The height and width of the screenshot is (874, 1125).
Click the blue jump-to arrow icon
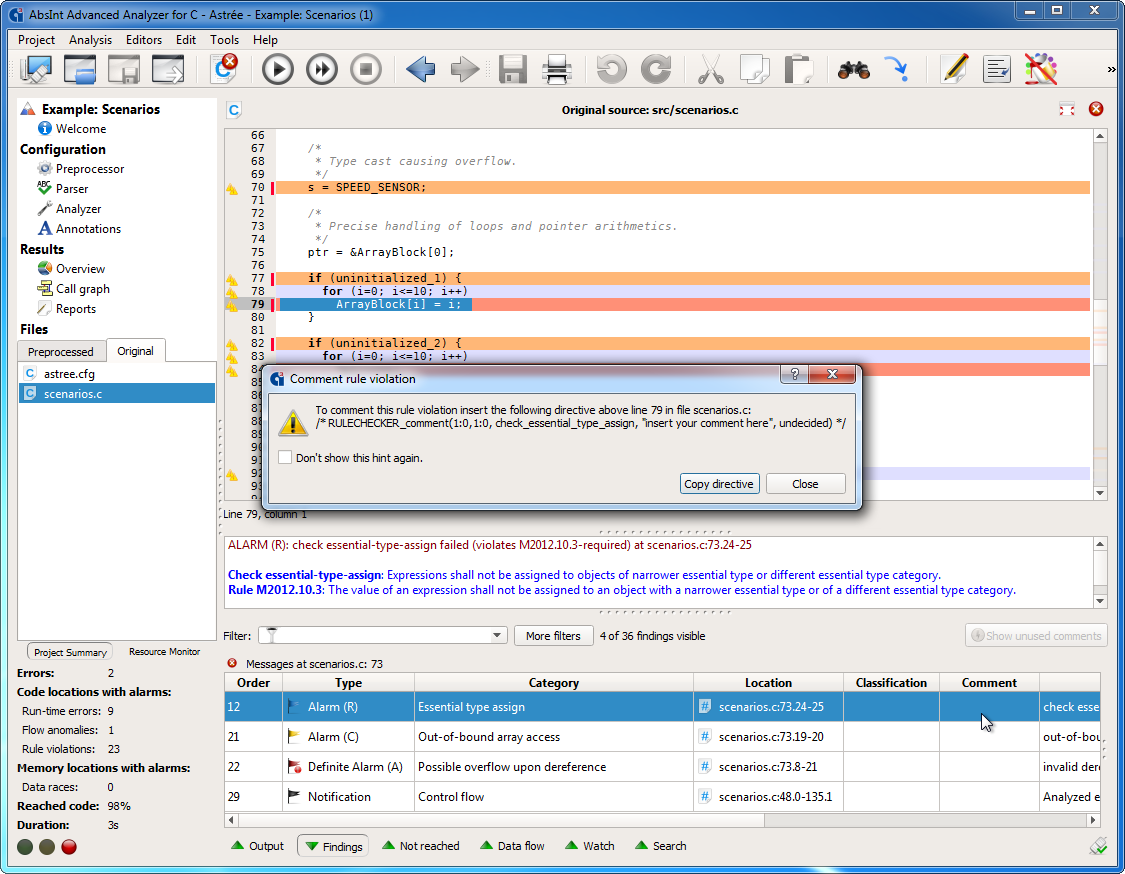(x=897, y=70)
